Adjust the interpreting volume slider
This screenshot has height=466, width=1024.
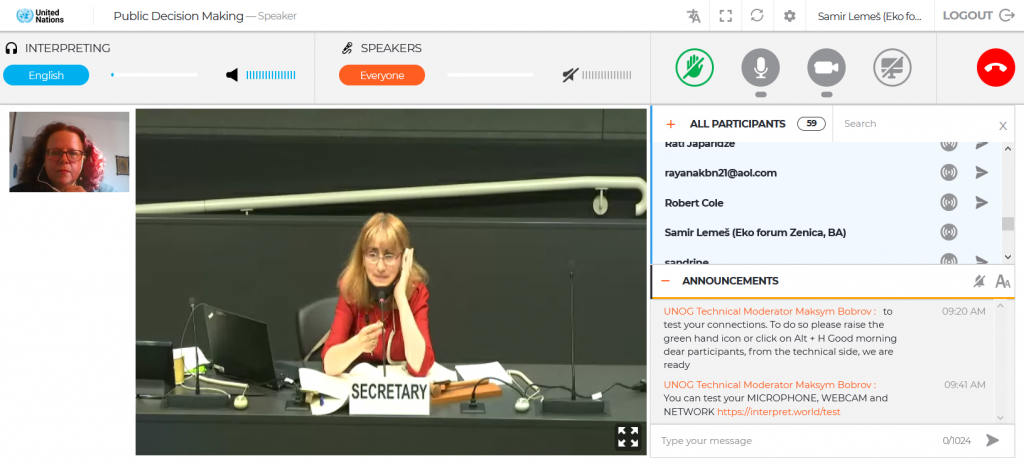154,75
